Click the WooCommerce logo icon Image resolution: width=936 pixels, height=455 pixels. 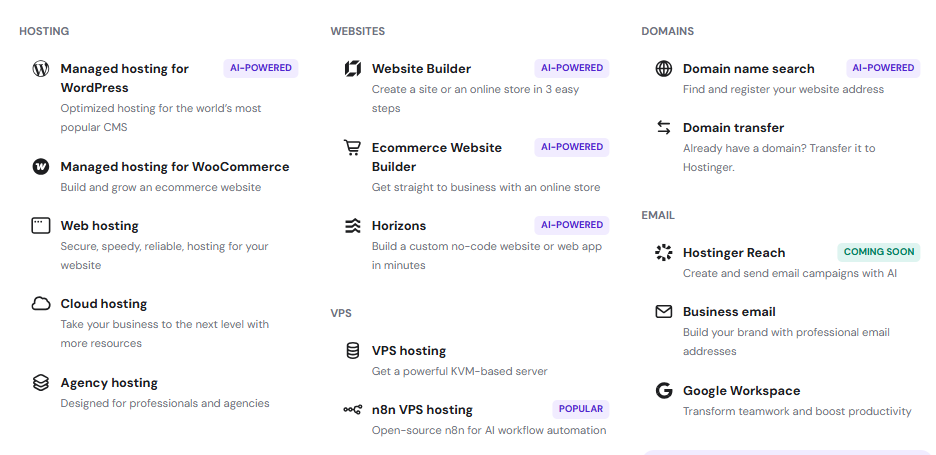41,167
